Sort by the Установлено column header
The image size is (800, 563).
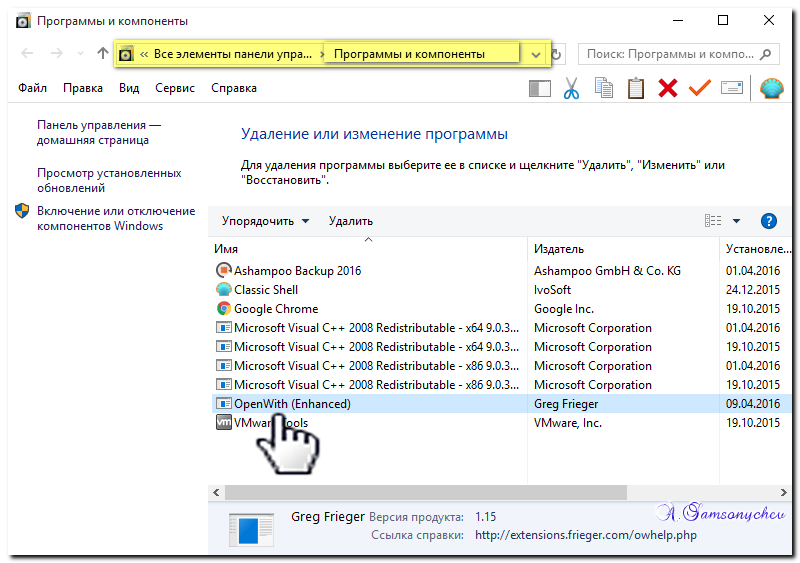758,249
